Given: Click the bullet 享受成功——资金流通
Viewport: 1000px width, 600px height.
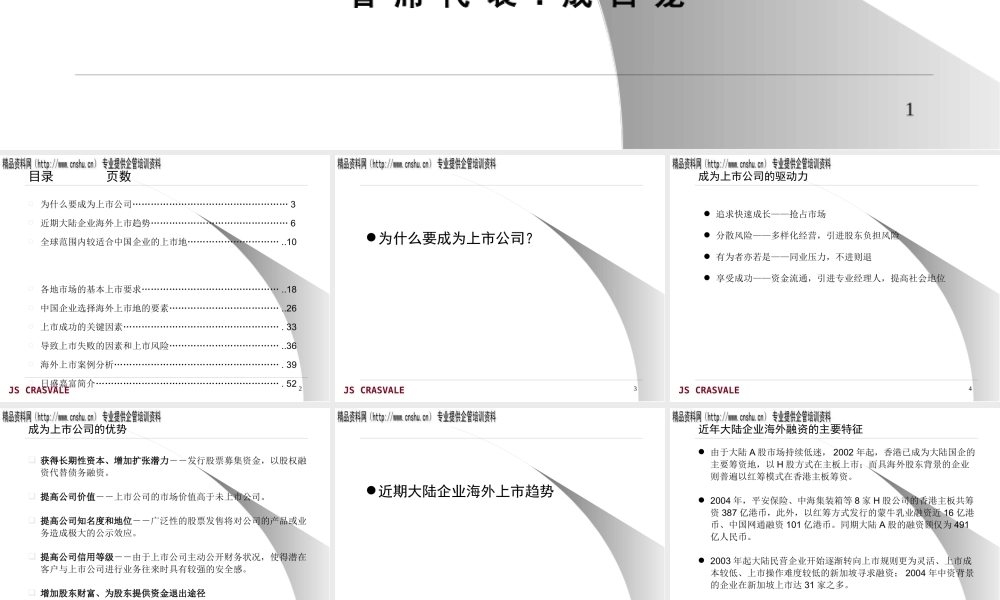Looking at the screenshot, I should tap(830, 278).
